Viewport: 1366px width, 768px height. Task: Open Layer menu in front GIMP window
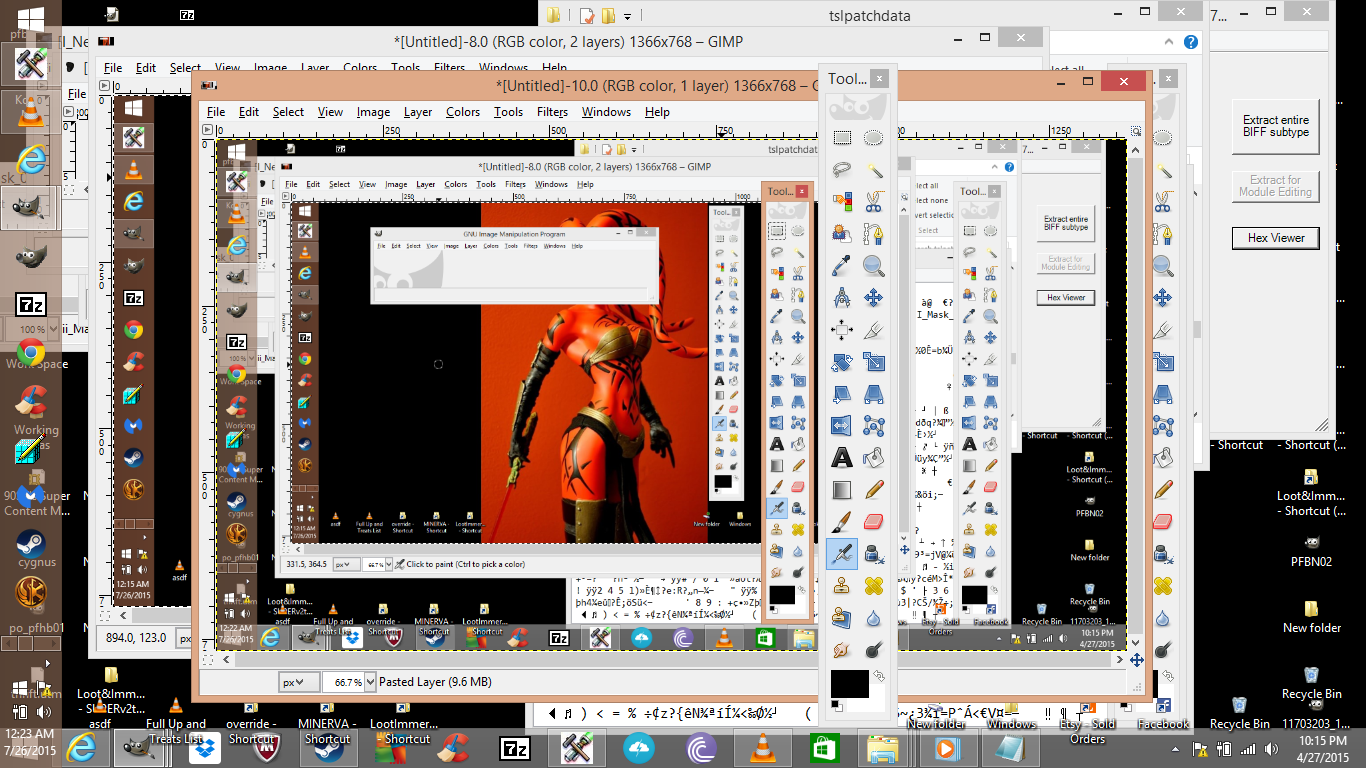[x=418, y=112]
